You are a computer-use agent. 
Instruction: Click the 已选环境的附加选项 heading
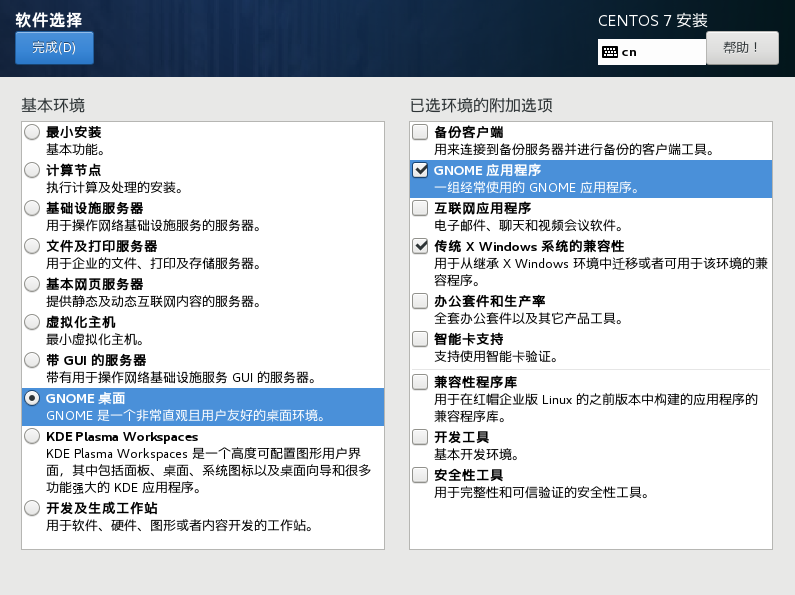(481, 105)
